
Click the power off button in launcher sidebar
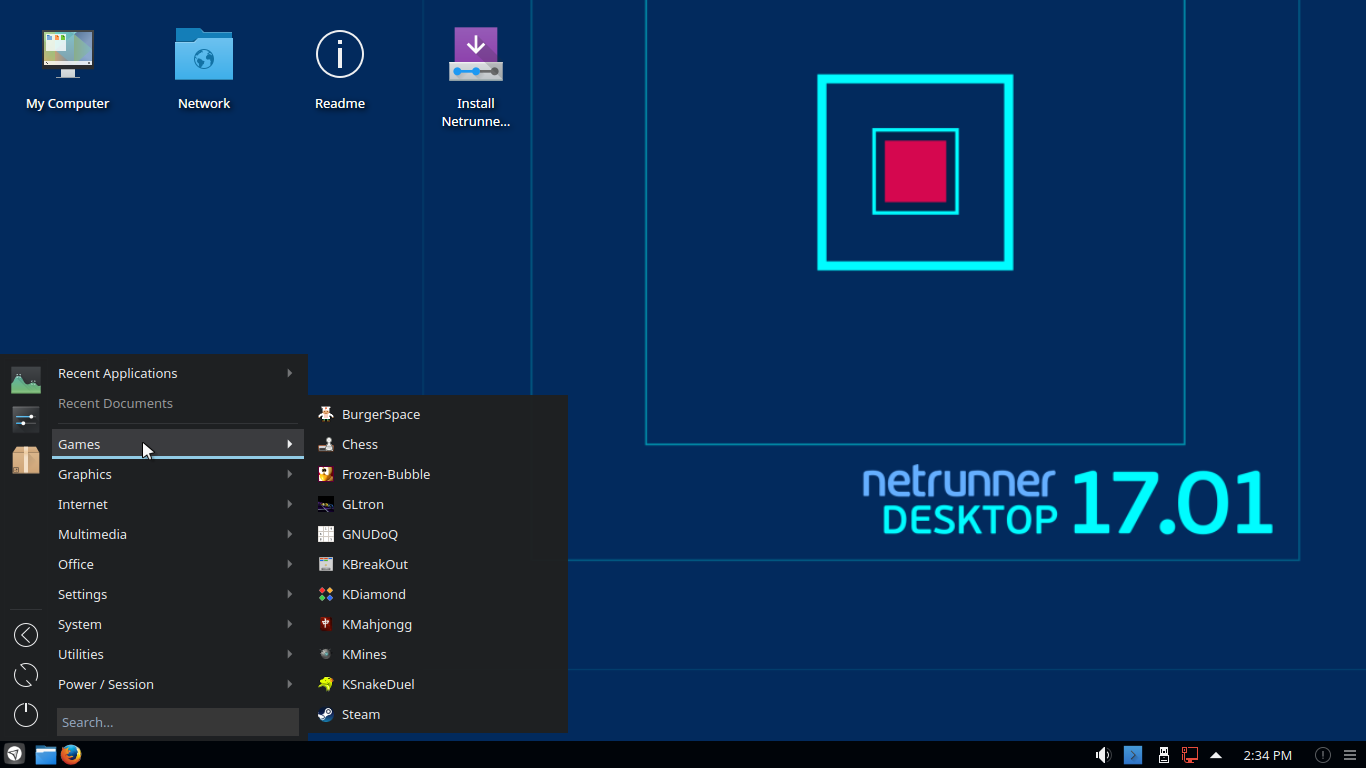pos(25,715)
